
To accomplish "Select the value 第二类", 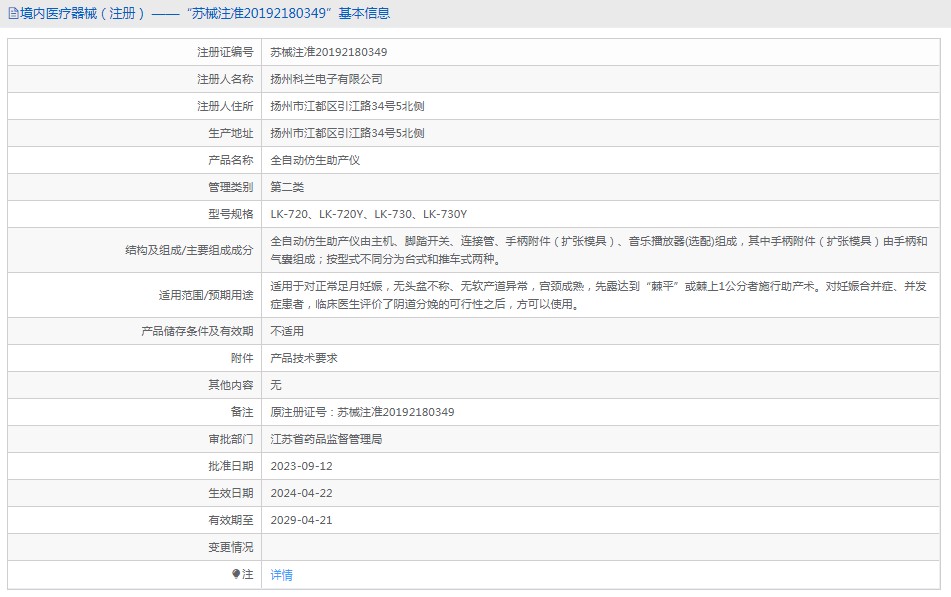I will 287,187.
